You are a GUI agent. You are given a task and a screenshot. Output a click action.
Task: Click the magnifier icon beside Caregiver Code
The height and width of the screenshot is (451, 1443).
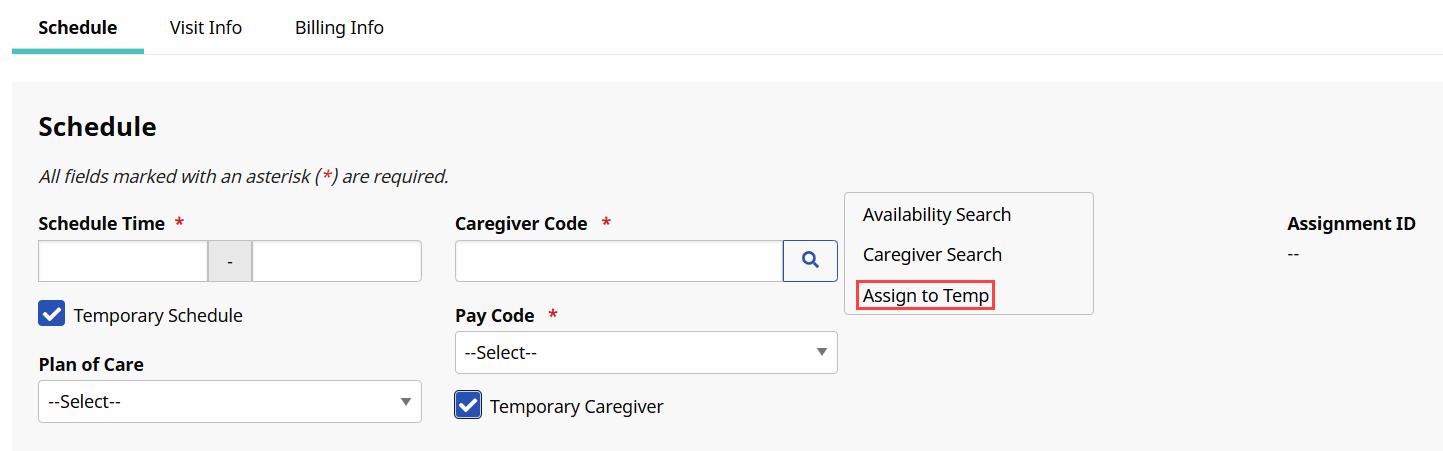[810, 261]
